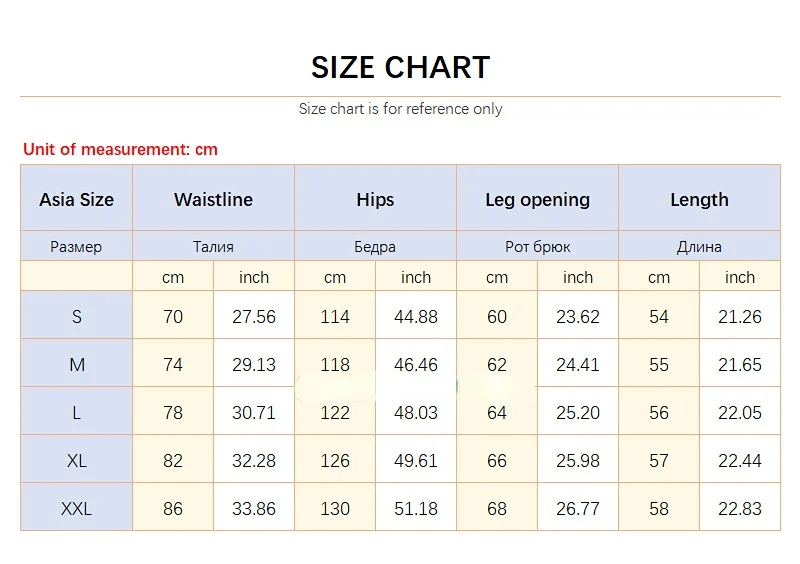This screenshot has height=564, width=800.
Task: Click the Leg opening column header
Action: pos(537,199)
